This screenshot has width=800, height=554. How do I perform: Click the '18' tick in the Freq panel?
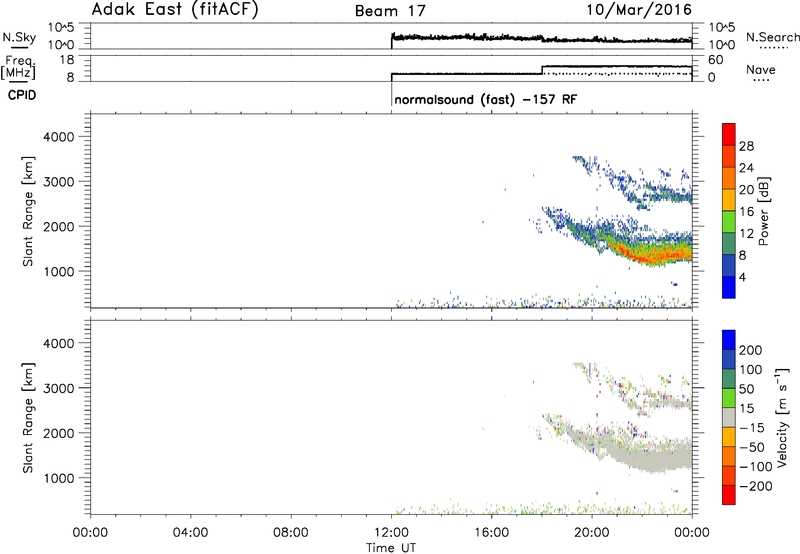click(x=67, y=60)
